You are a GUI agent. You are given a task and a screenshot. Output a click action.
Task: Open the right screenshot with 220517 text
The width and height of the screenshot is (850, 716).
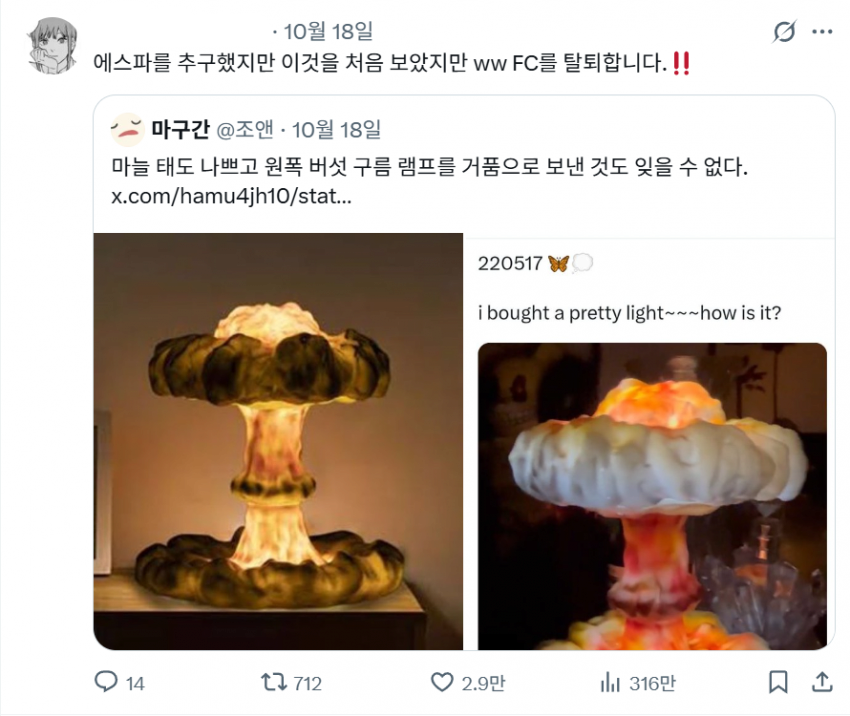pos(649,444)
